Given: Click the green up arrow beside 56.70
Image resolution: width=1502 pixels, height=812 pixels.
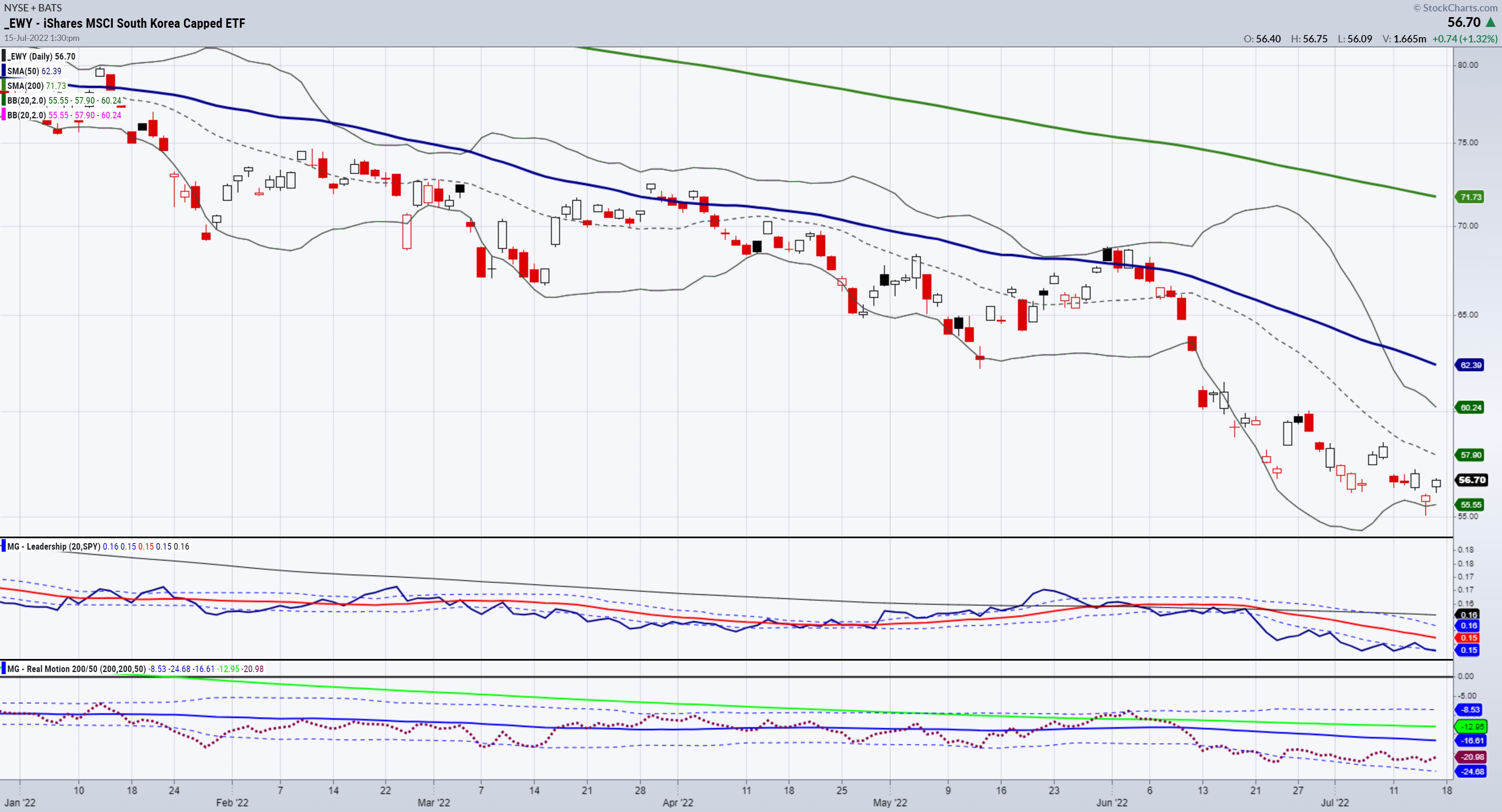Looking at the screenshot, I should (x=1491, y=22).
